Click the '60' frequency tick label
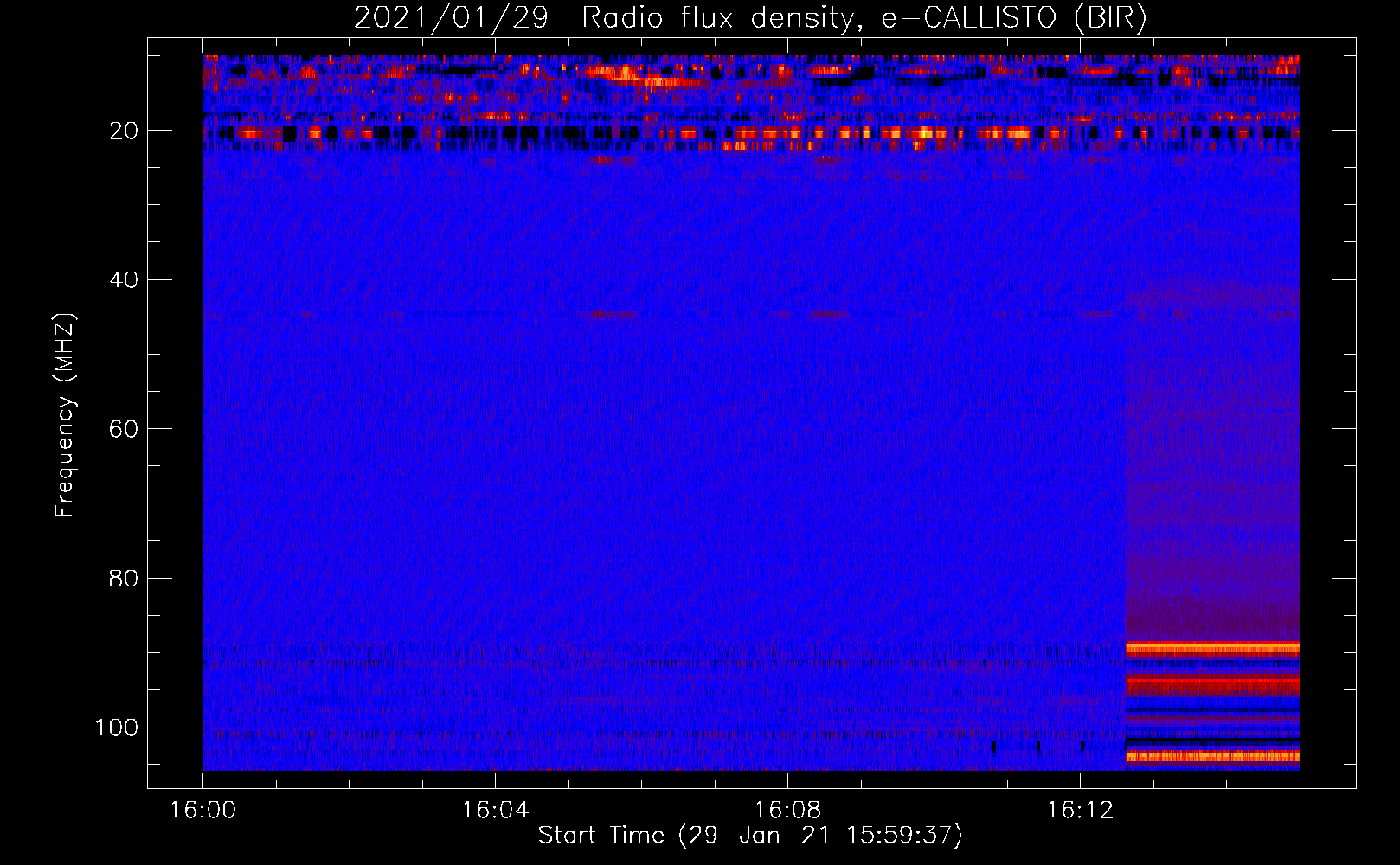The image size is (1400, 865). click(123, 429)
